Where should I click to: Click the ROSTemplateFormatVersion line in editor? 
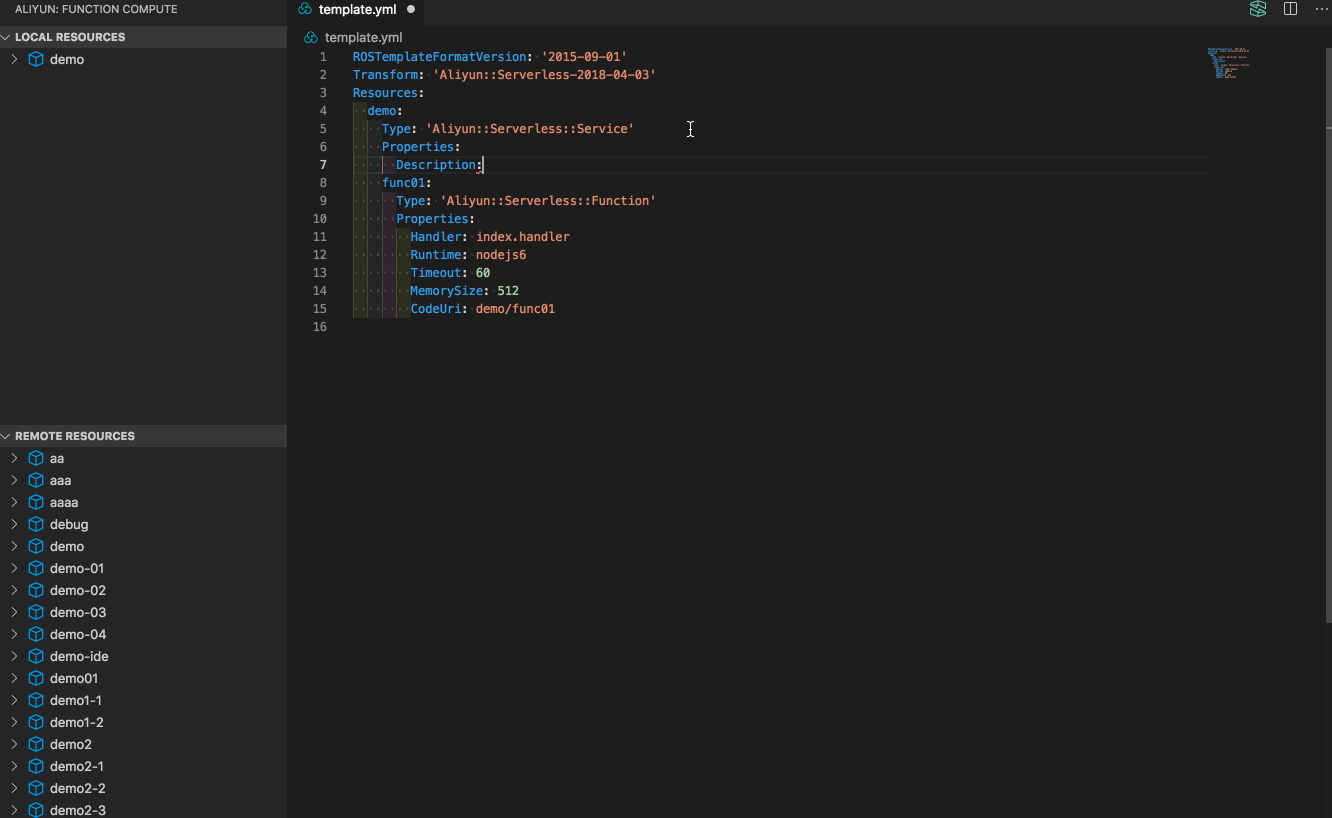click(x=490, y=57)
